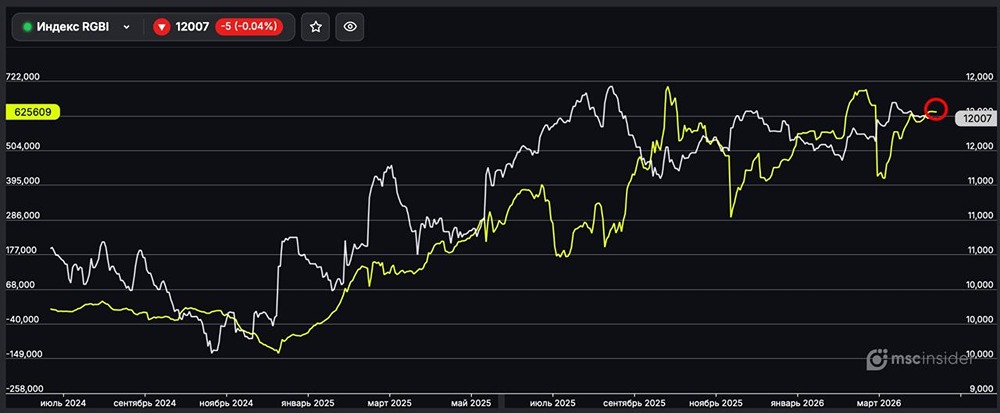The height and width of the screenshot is (413, 1000).
Task: Open the Индекс RGBI dropdown chevron
Action: [x=126, y=27]
